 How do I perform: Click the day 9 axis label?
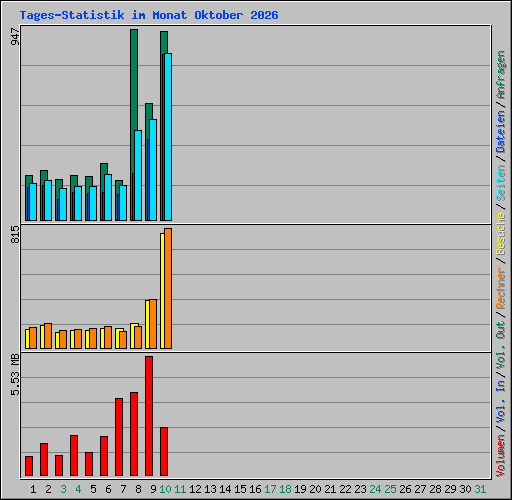[153, 489]
